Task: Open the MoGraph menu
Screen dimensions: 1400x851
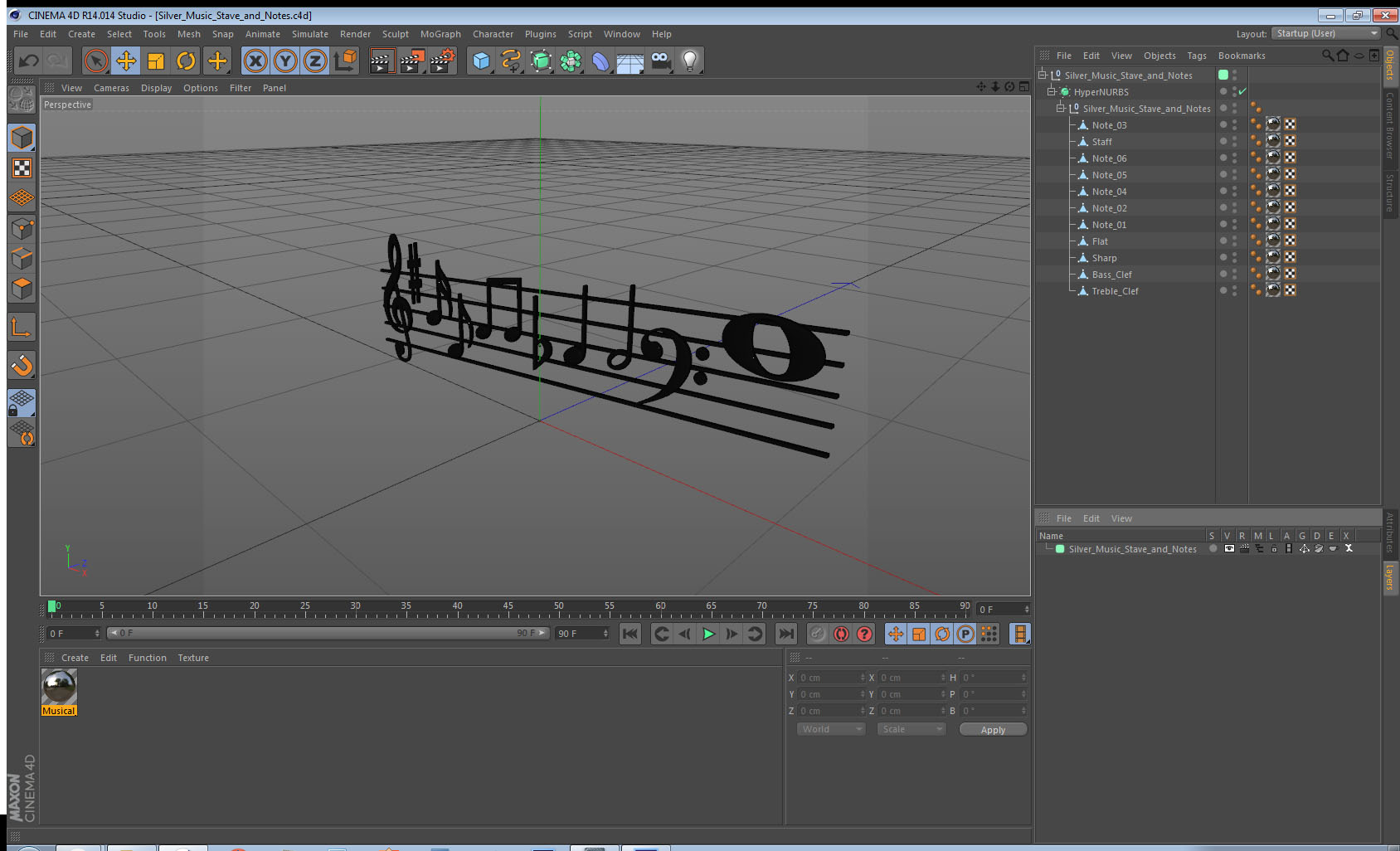Action: click(x=440, y=34)
